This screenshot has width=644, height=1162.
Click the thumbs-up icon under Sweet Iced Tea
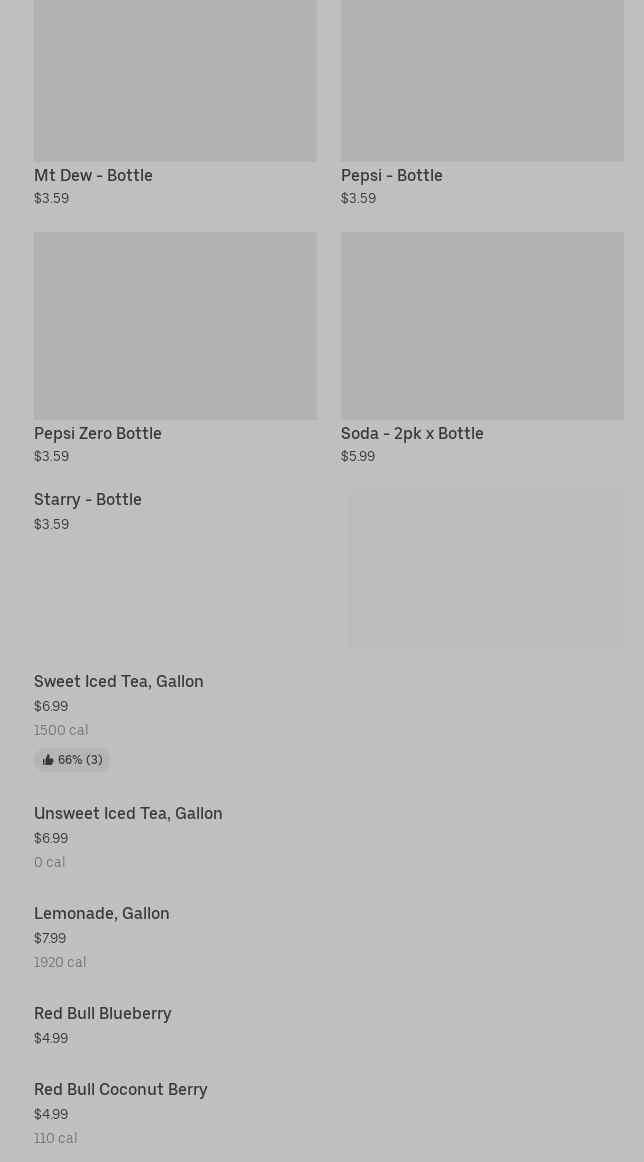(48, 760)
